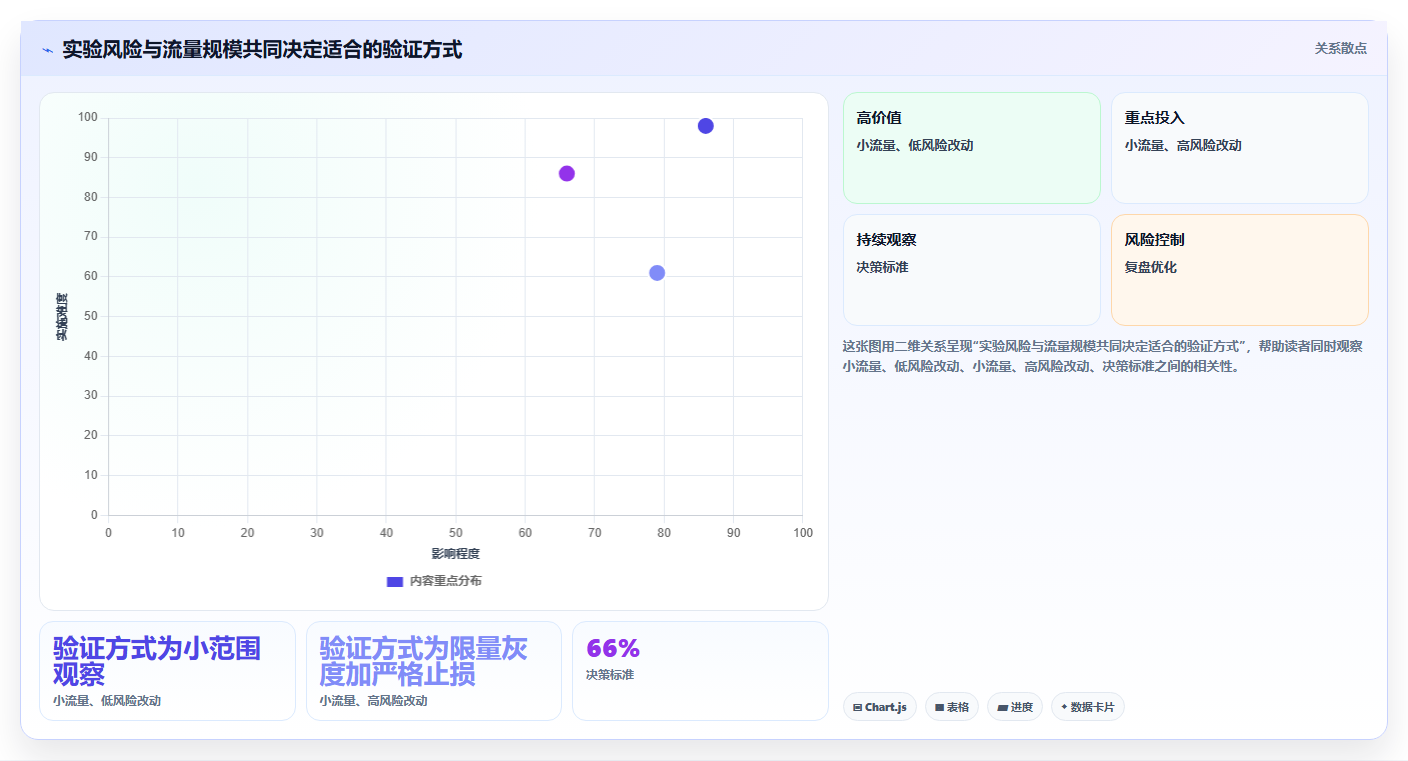The width and height of the screenshot is (1408, 761).
Task: Open the 高价值 quadrant card
Action: pos(972,148)
